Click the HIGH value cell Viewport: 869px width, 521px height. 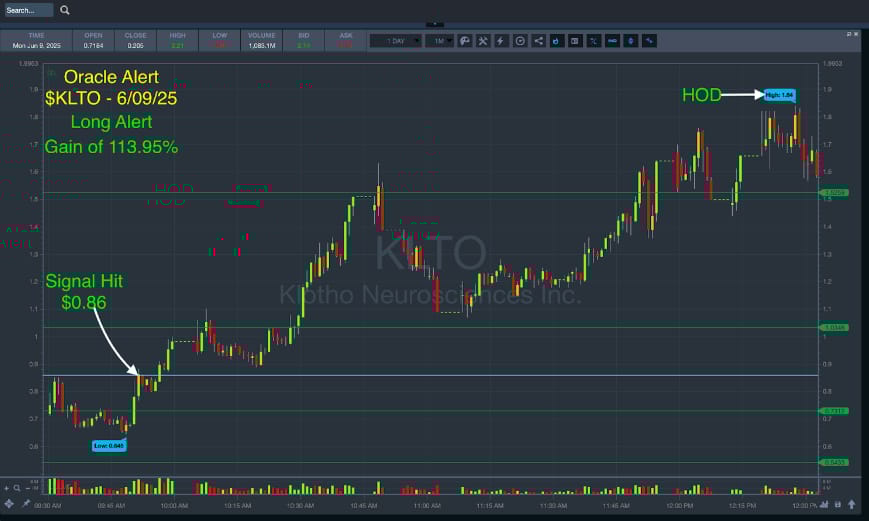(177, 40)
